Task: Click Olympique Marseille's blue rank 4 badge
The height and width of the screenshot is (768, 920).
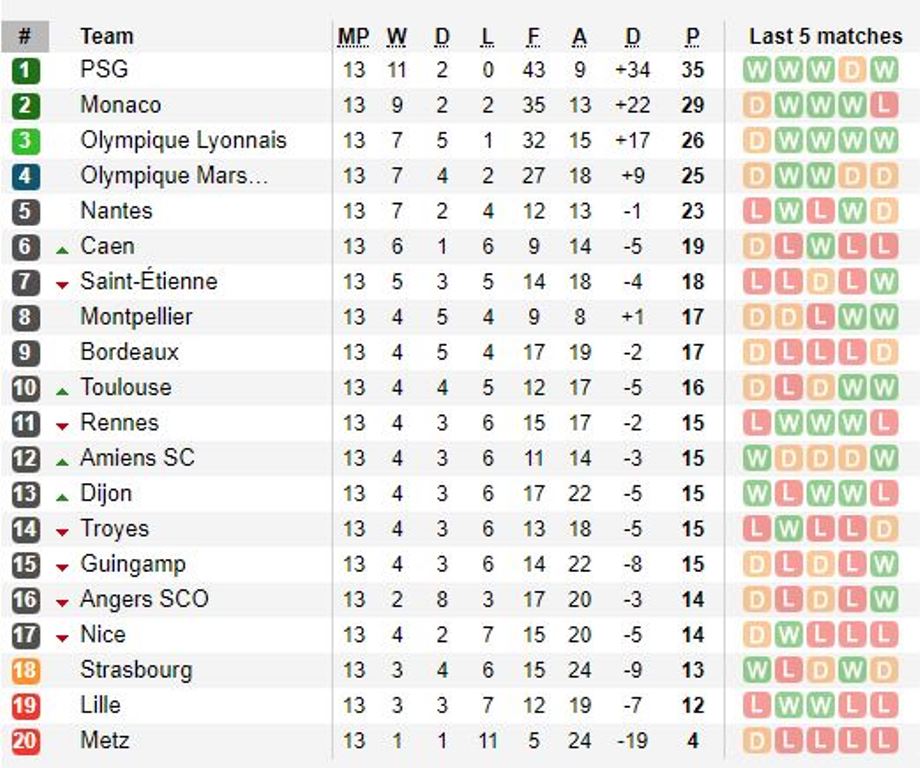Action: click(25, 176)
